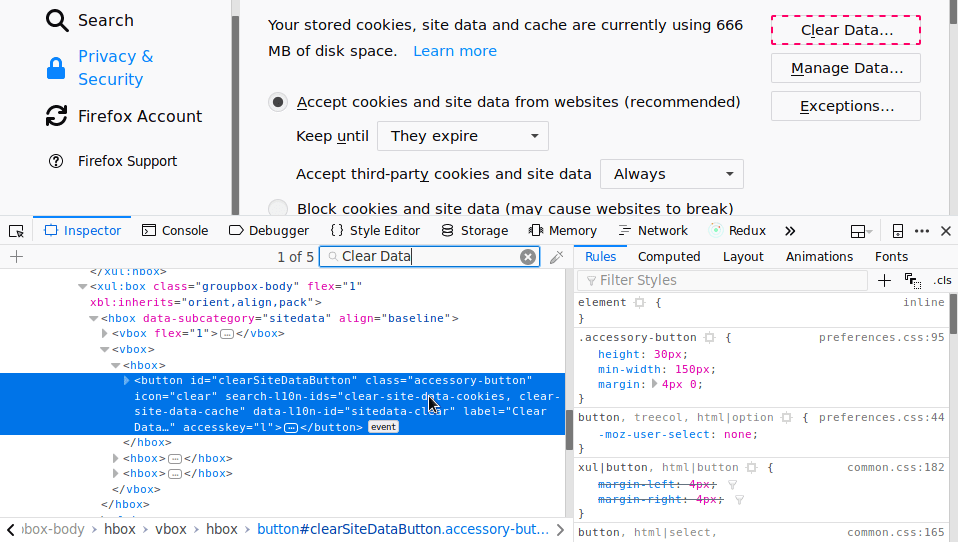Open the Style Editor tab
The height and width of the screenshot is (542, 958).
375,231
